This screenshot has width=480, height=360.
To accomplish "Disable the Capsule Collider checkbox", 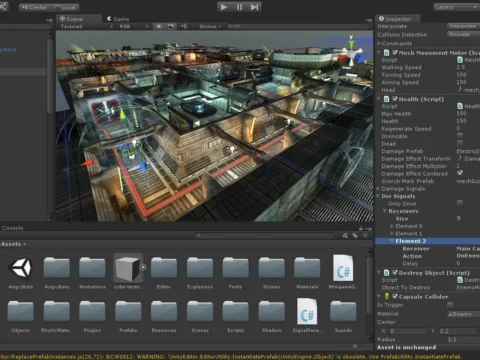I will pos(395,296).
